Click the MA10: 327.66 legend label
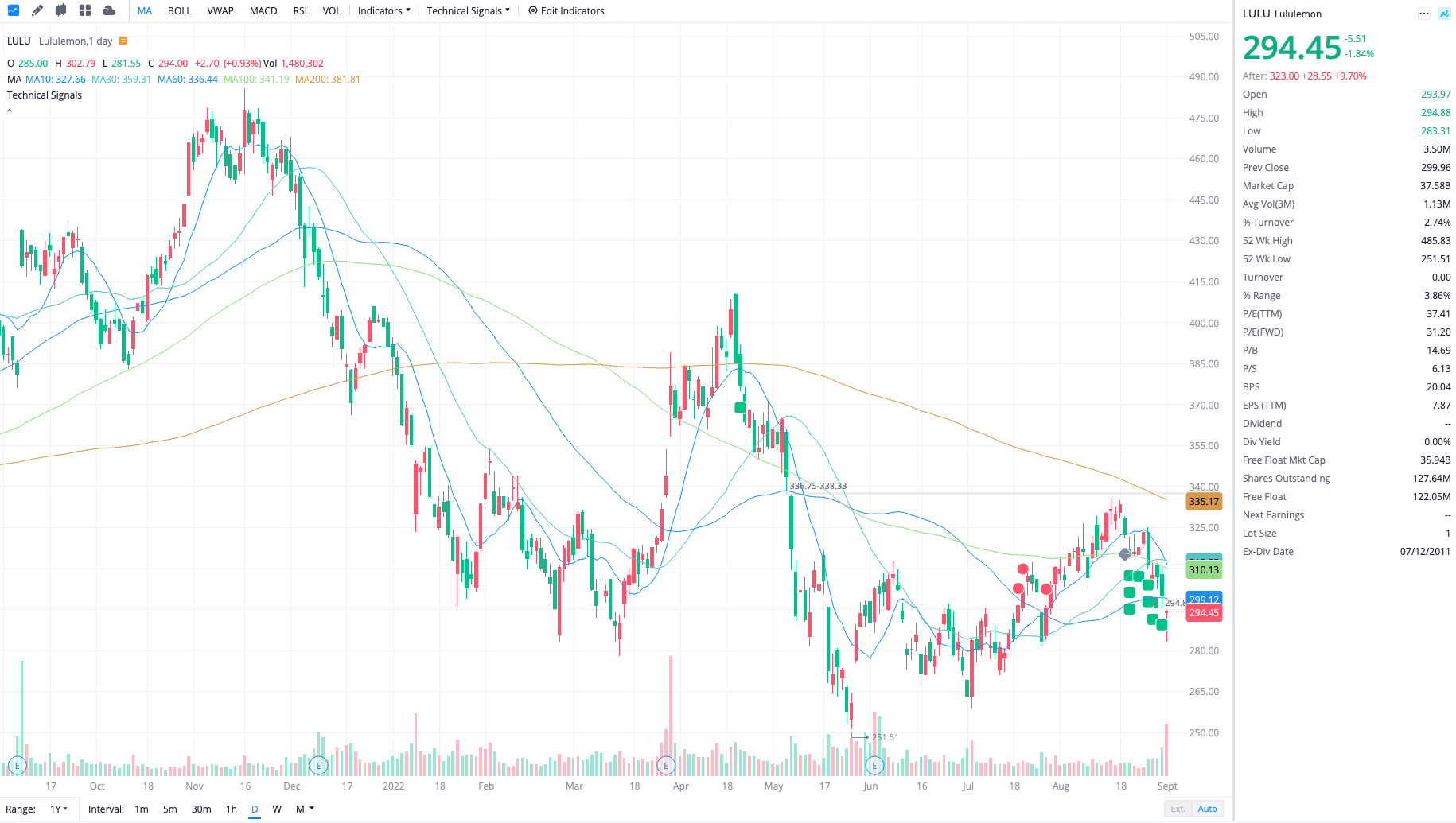1456x823 pixels. point(56,79)
